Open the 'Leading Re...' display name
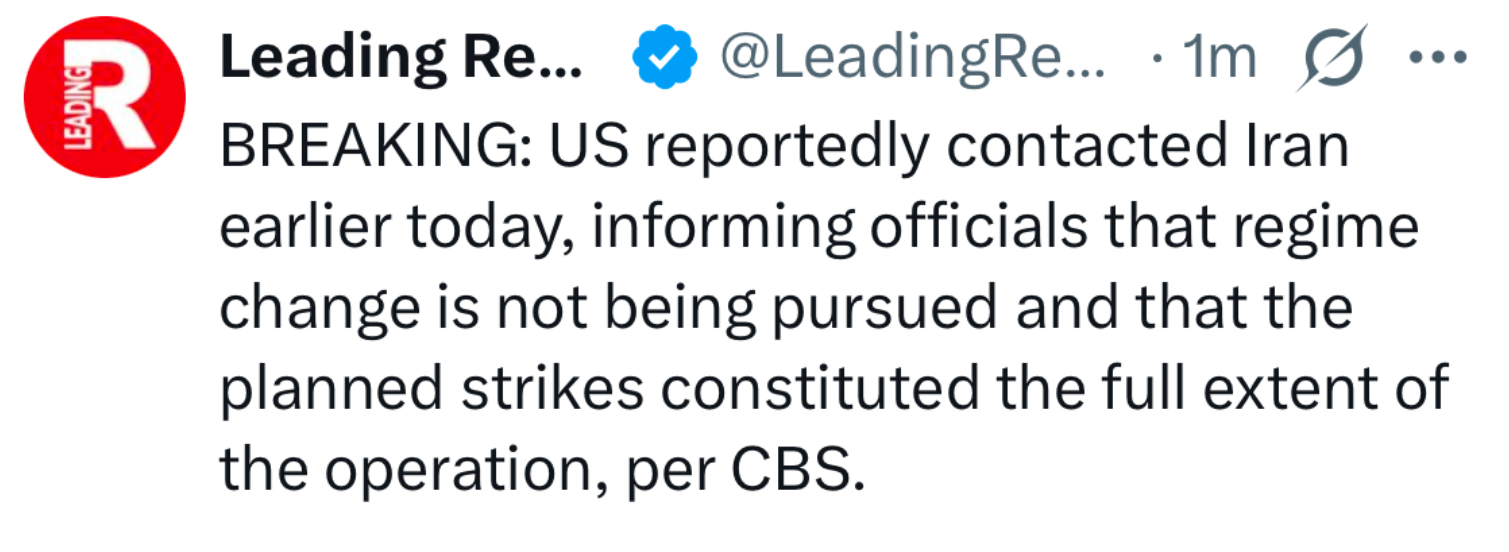 [401, 59]
